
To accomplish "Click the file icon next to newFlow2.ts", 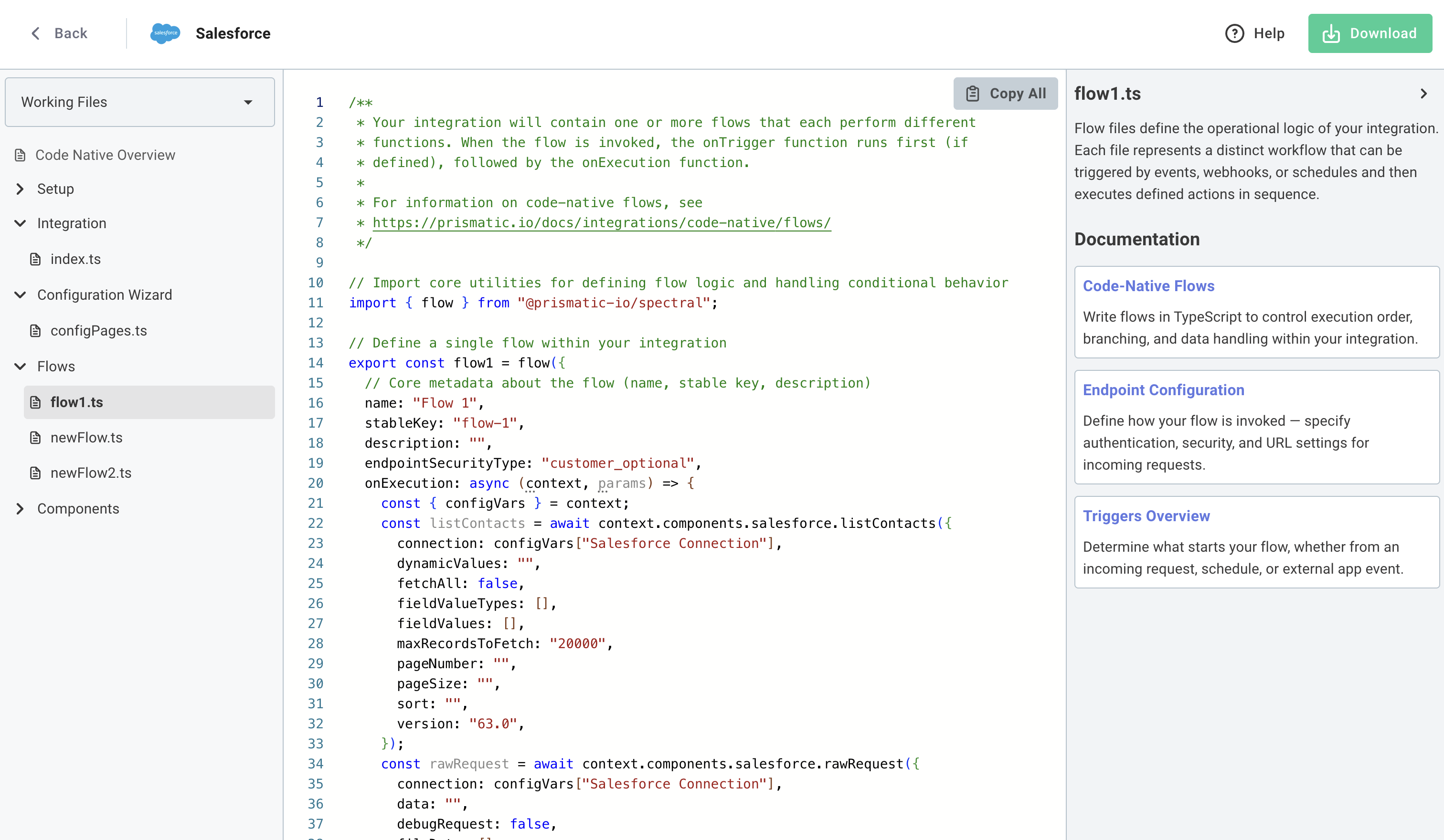I will point(35,472).
